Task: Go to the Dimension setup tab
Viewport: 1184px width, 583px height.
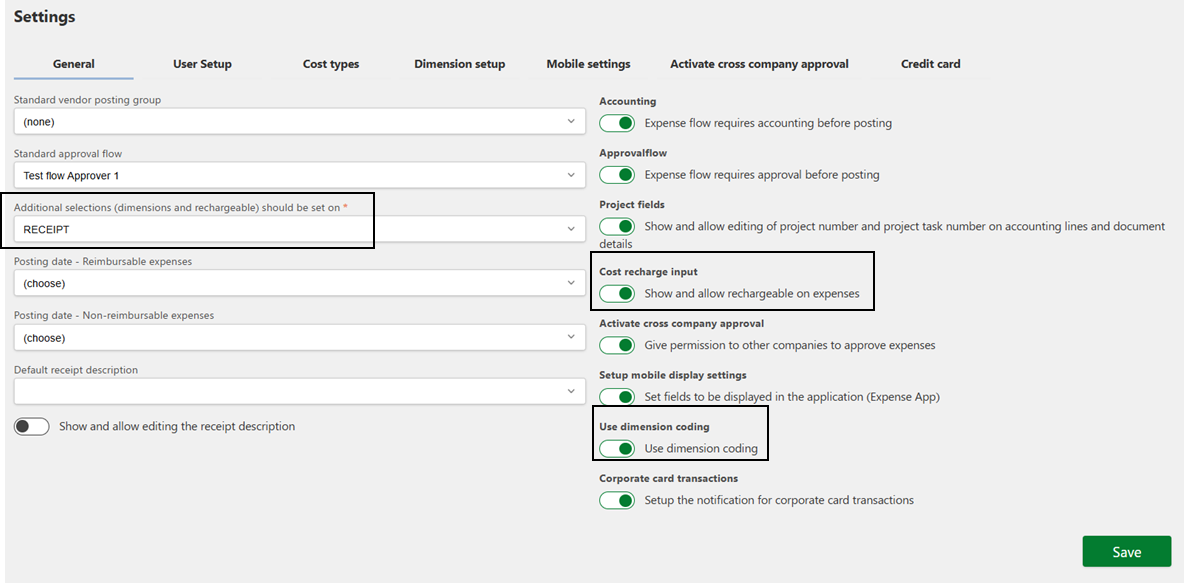Action: click(x=460, y=64)
